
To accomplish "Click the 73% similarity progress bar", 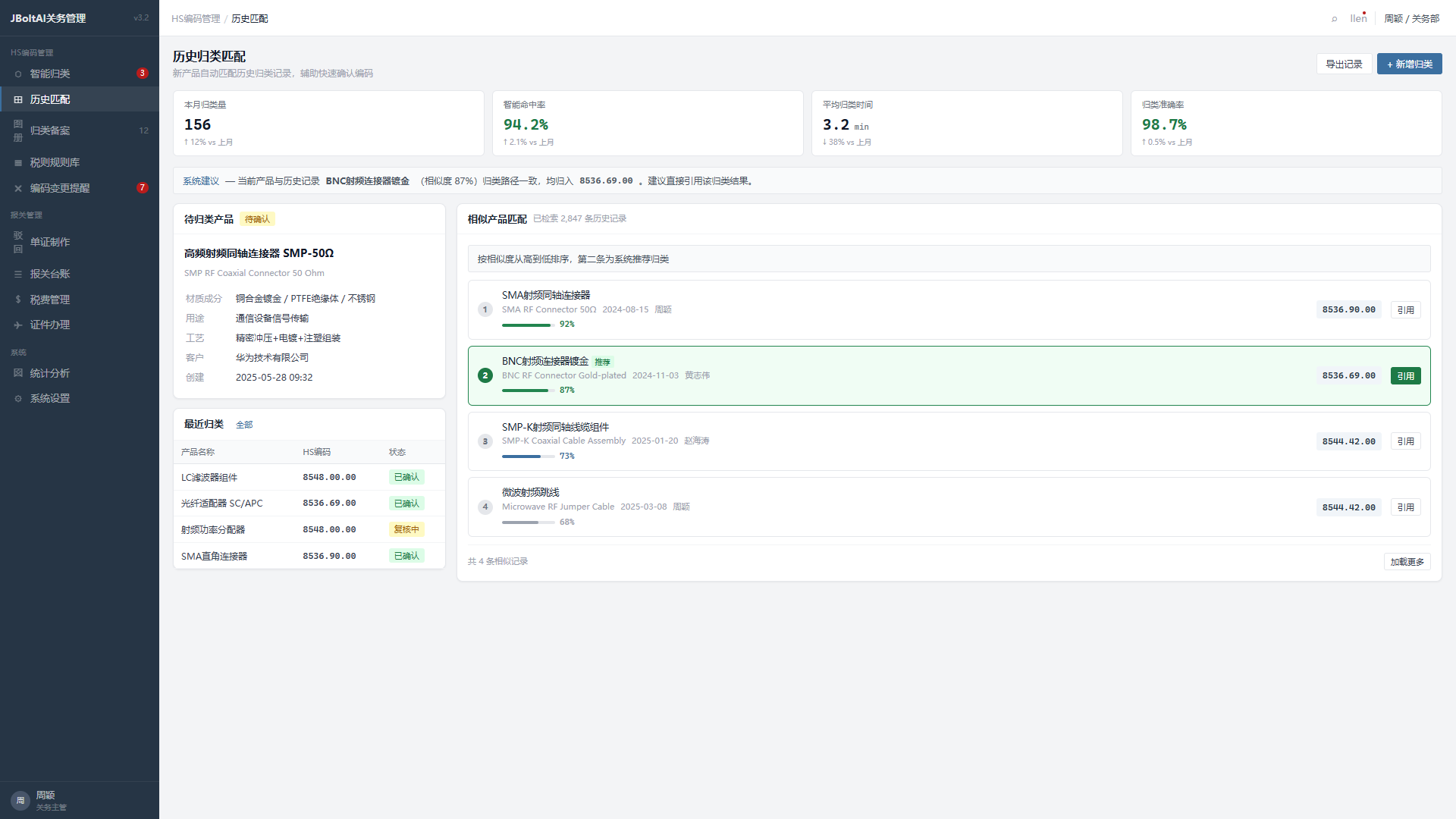I will pyautogui.click(x=529, y=457).
